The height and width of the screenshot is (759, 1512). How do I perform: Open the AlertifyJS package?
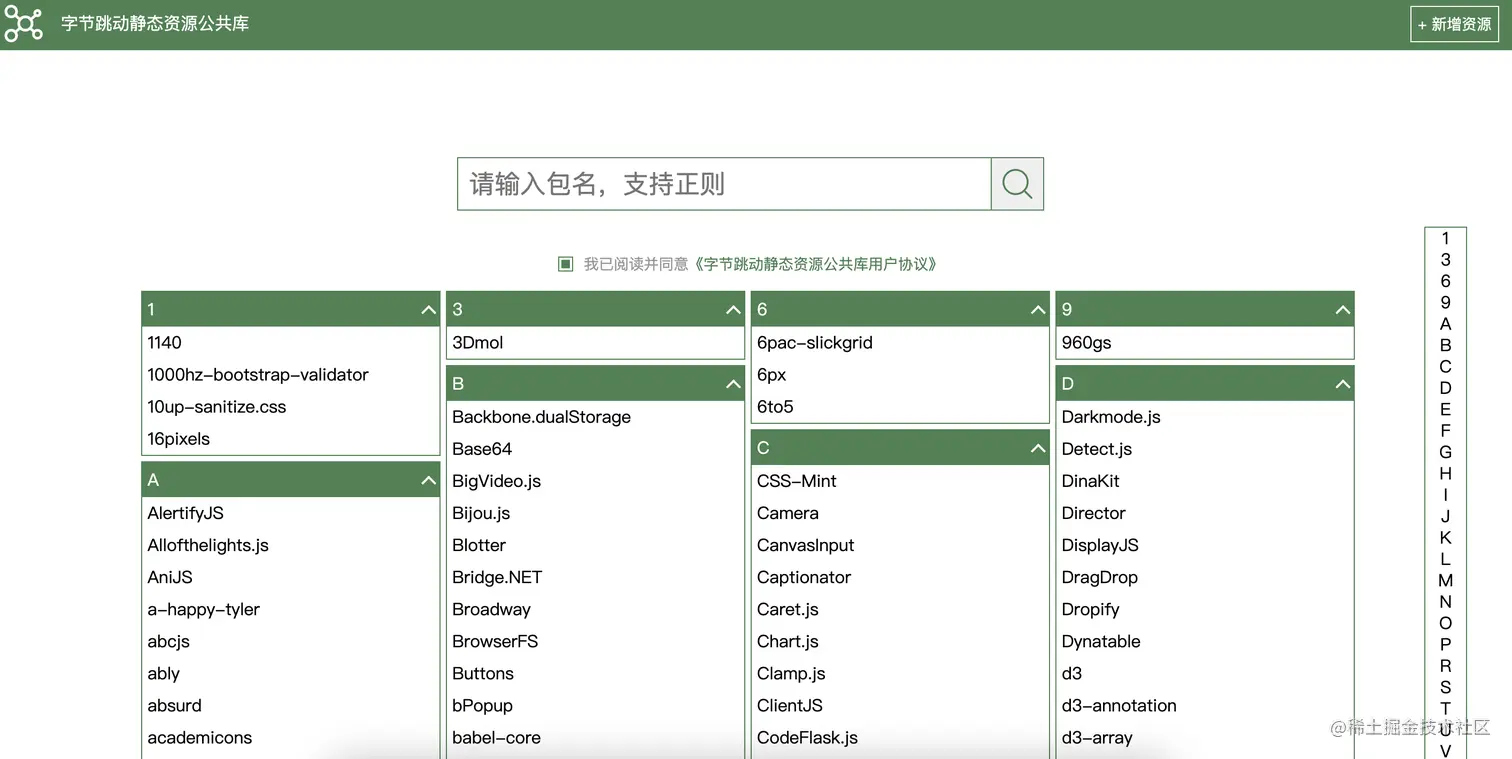(186, 513)
